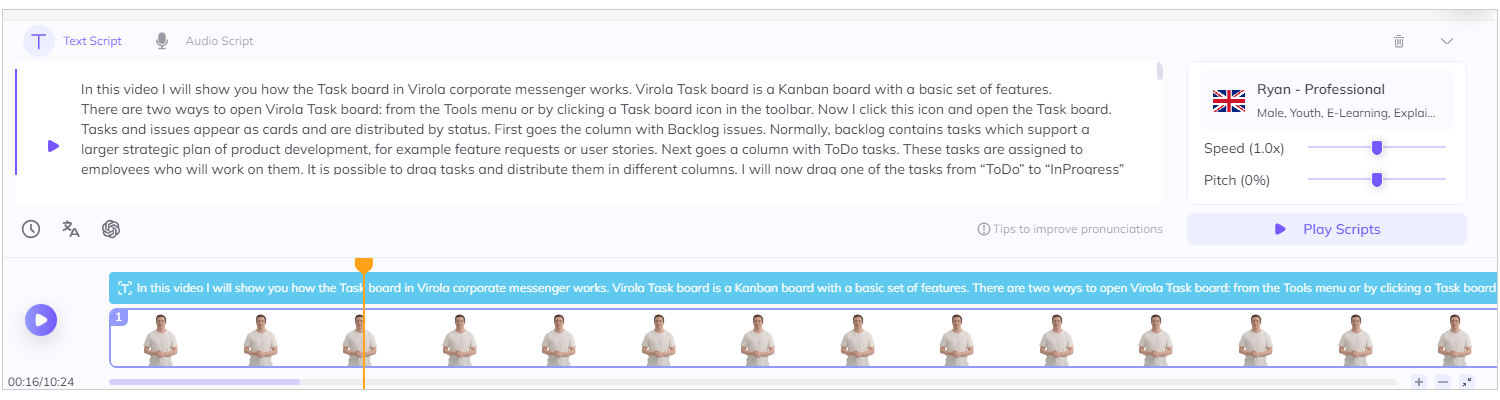Open Tips to improve pronunciations
Screen dimensions: 1500x400
point(1070,229)
